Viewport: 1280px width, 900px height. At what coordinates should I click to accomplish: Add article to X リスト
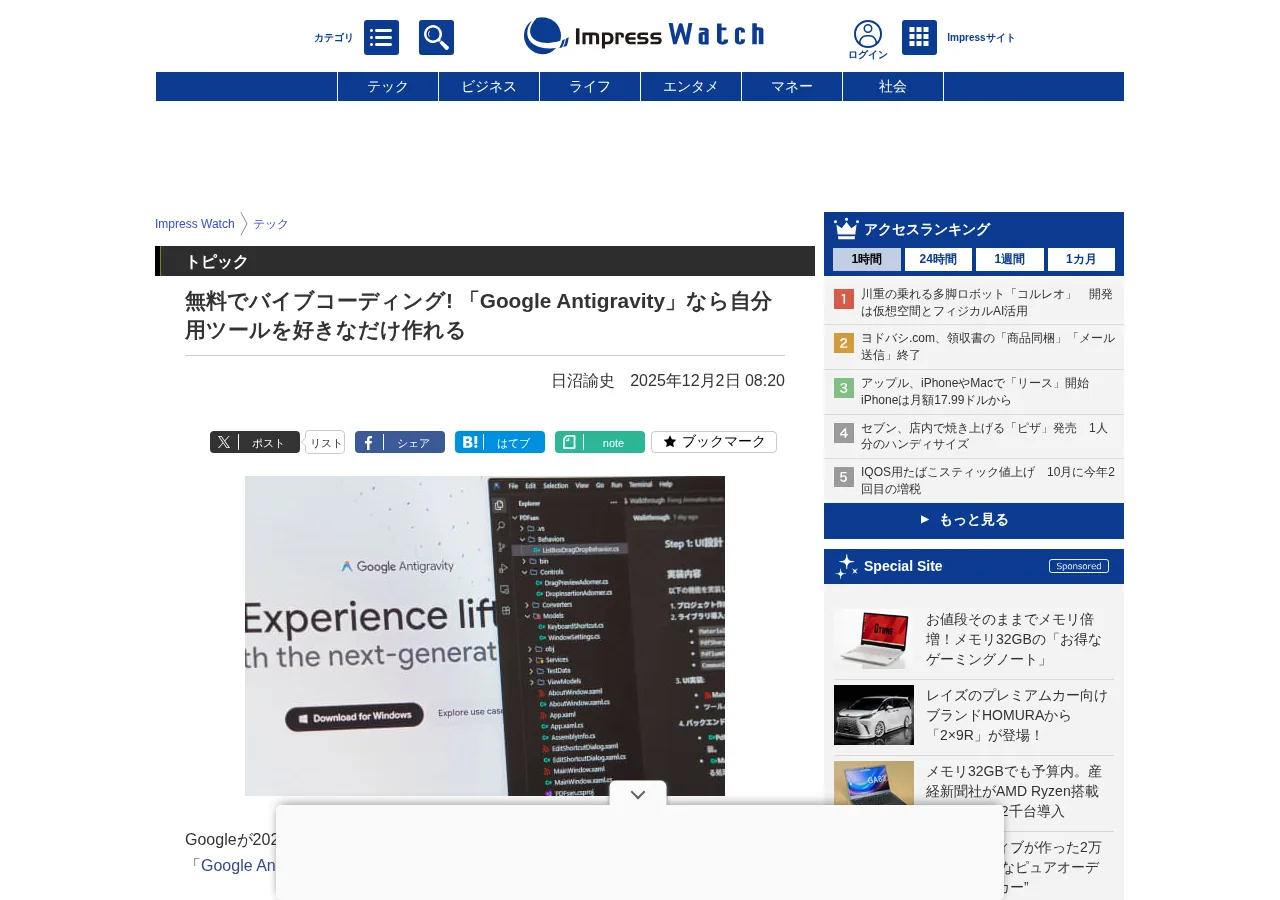click(x=325, y=442)
